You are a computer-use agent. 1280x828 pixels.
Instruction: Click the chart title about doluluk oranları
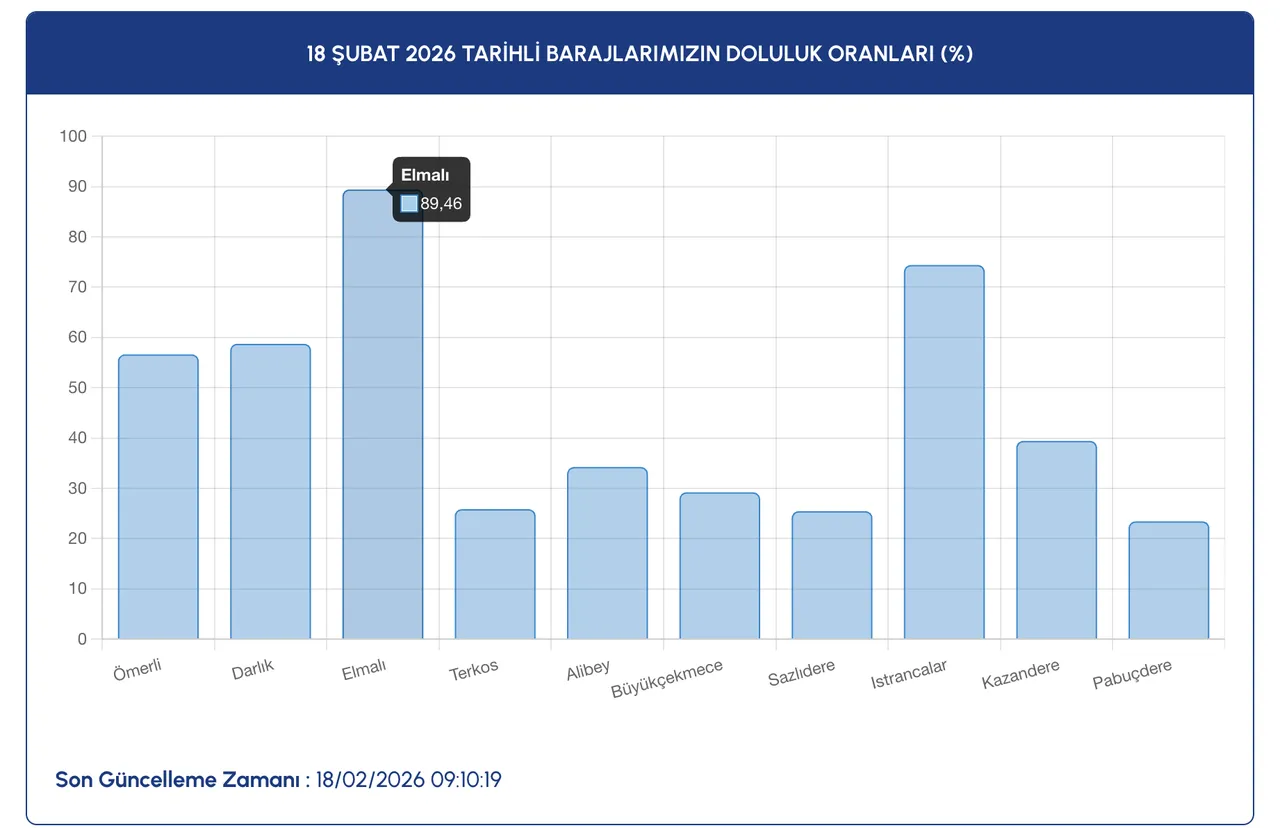coord(639,55)
